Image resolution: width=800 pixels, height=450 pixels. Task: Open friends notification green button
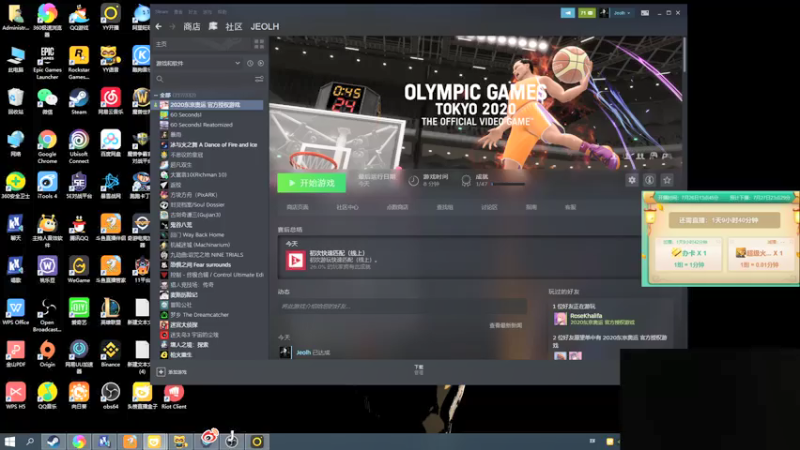587,13
